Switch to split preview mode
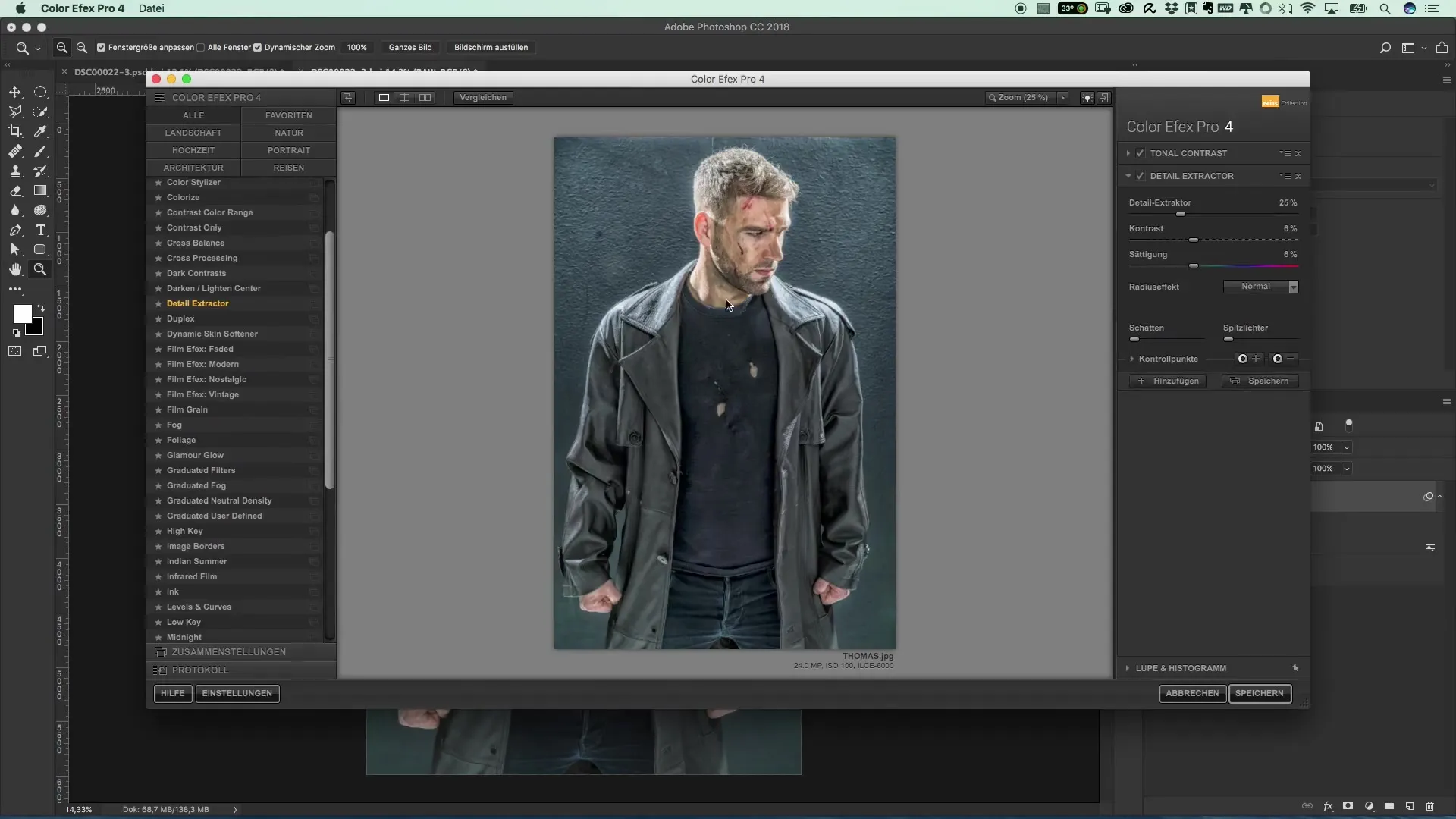 pos(404,97)
